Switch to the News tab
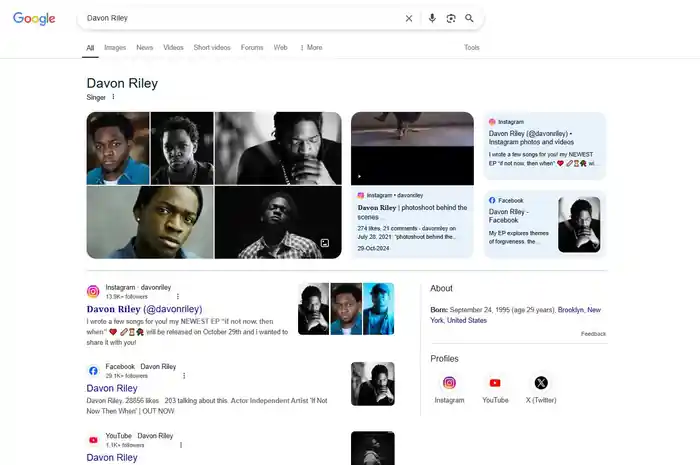Viewport: 700px width, 465px height. tap(145, 47)
